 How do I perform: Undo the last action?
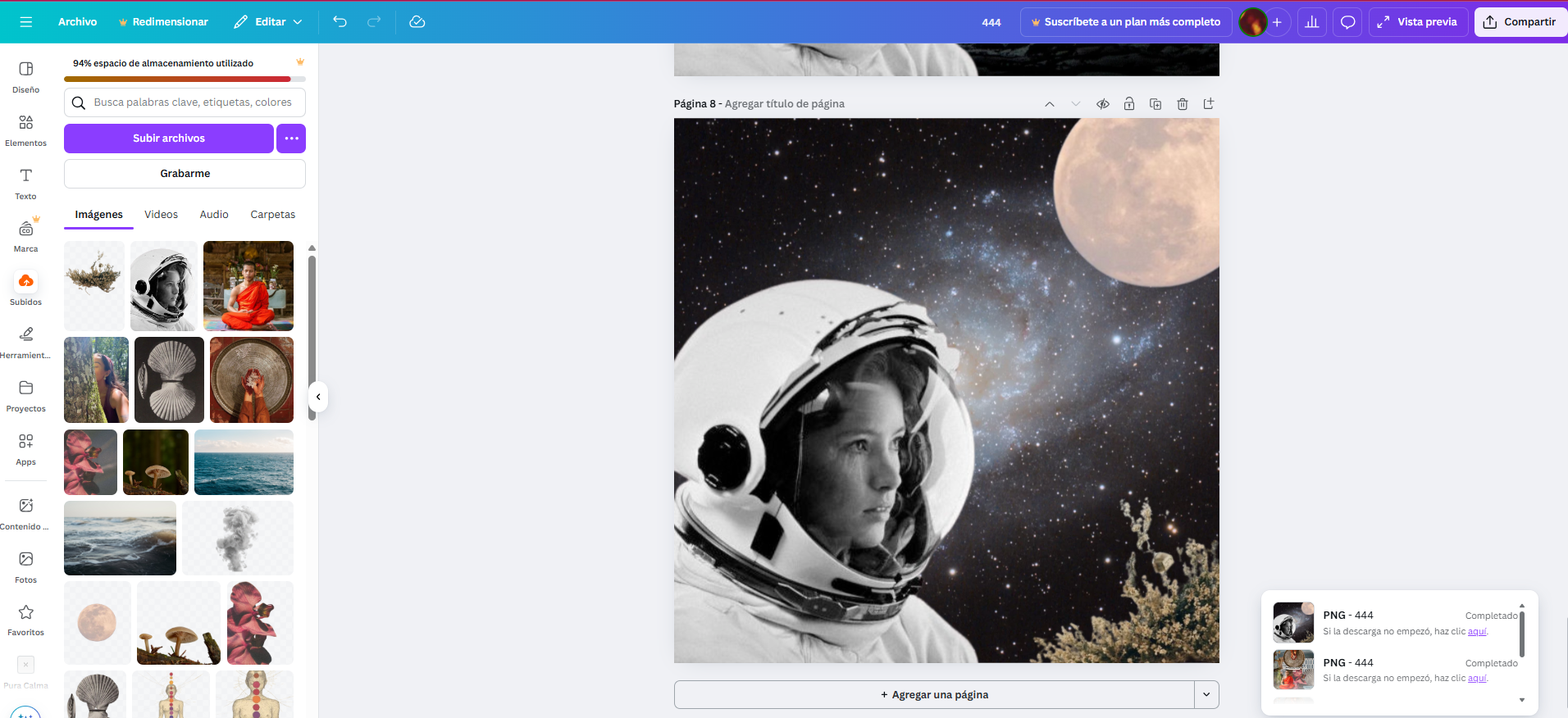(340, 22)
